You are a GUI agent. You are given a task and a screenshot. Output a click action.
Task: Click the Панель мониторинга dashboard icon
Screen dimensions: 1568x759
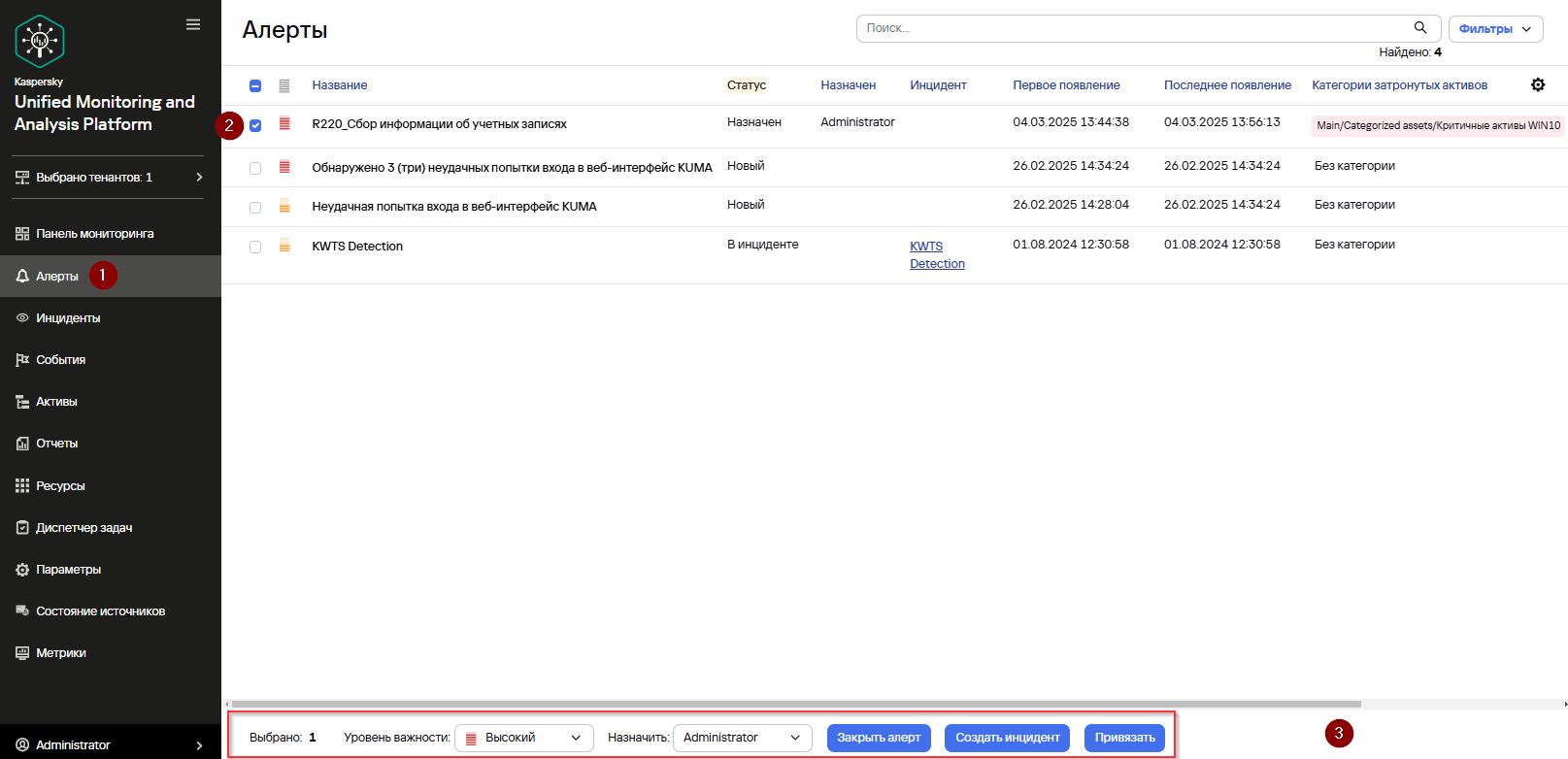22,234
